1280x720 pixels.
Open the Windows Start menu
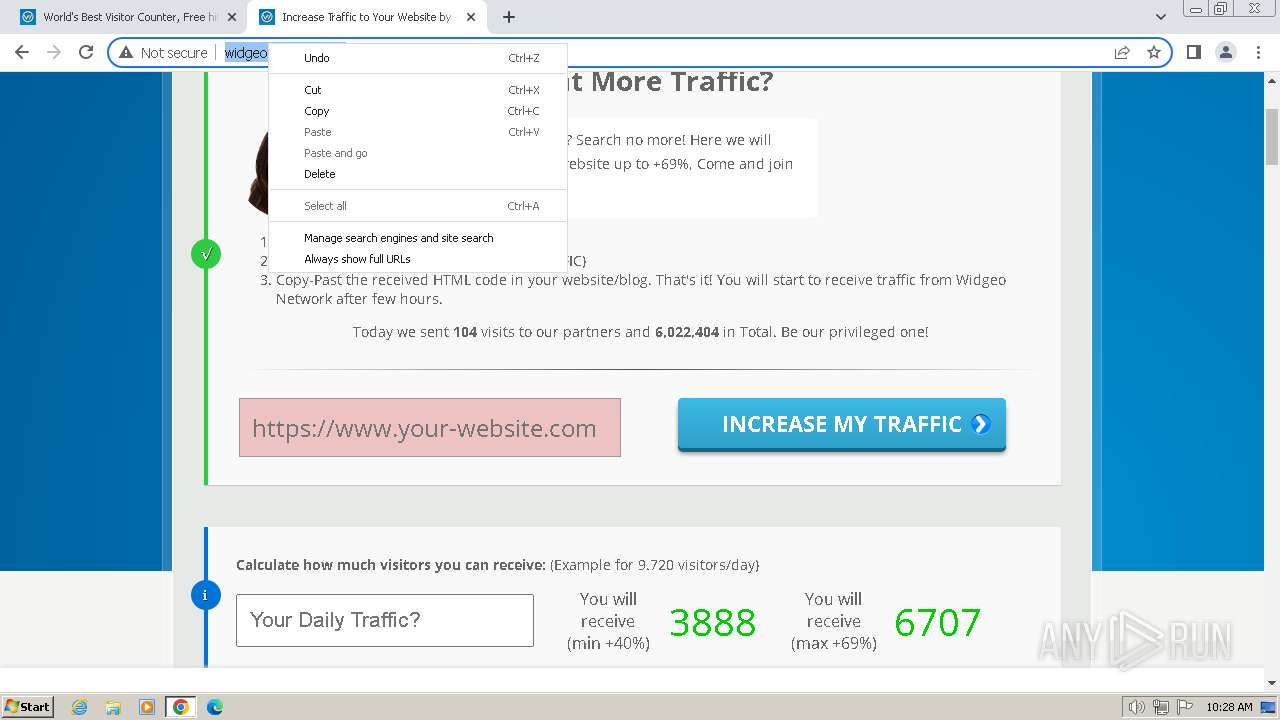27,707
